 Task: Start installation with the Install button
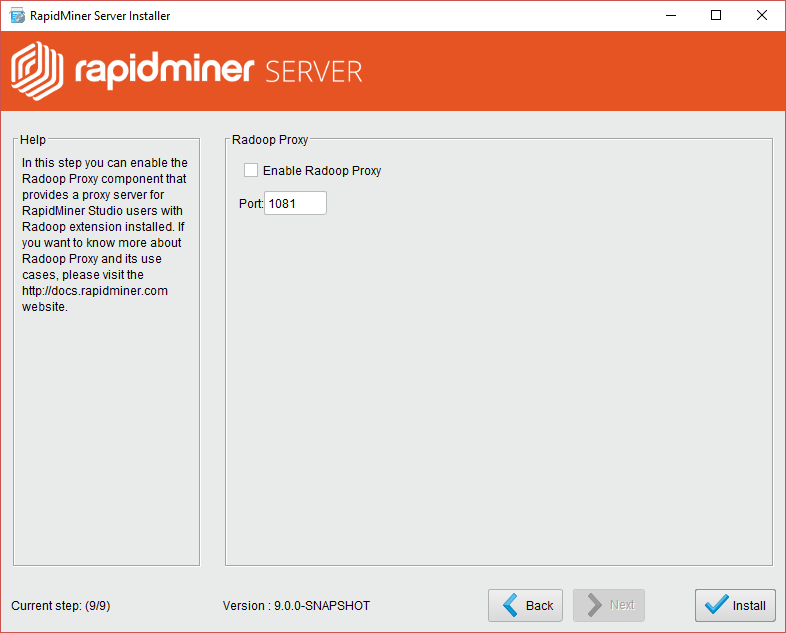(735, 605)
